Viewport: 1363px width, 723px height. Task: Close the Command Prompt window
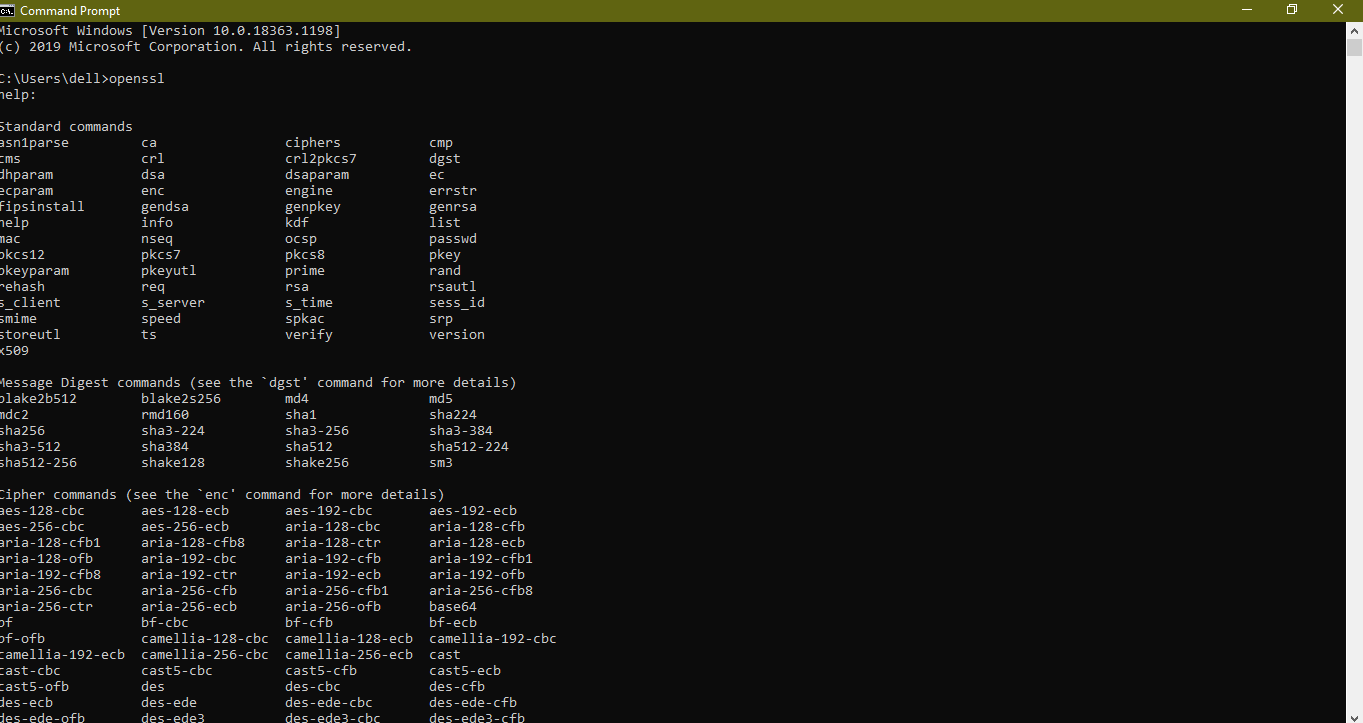click(1338, 10)
